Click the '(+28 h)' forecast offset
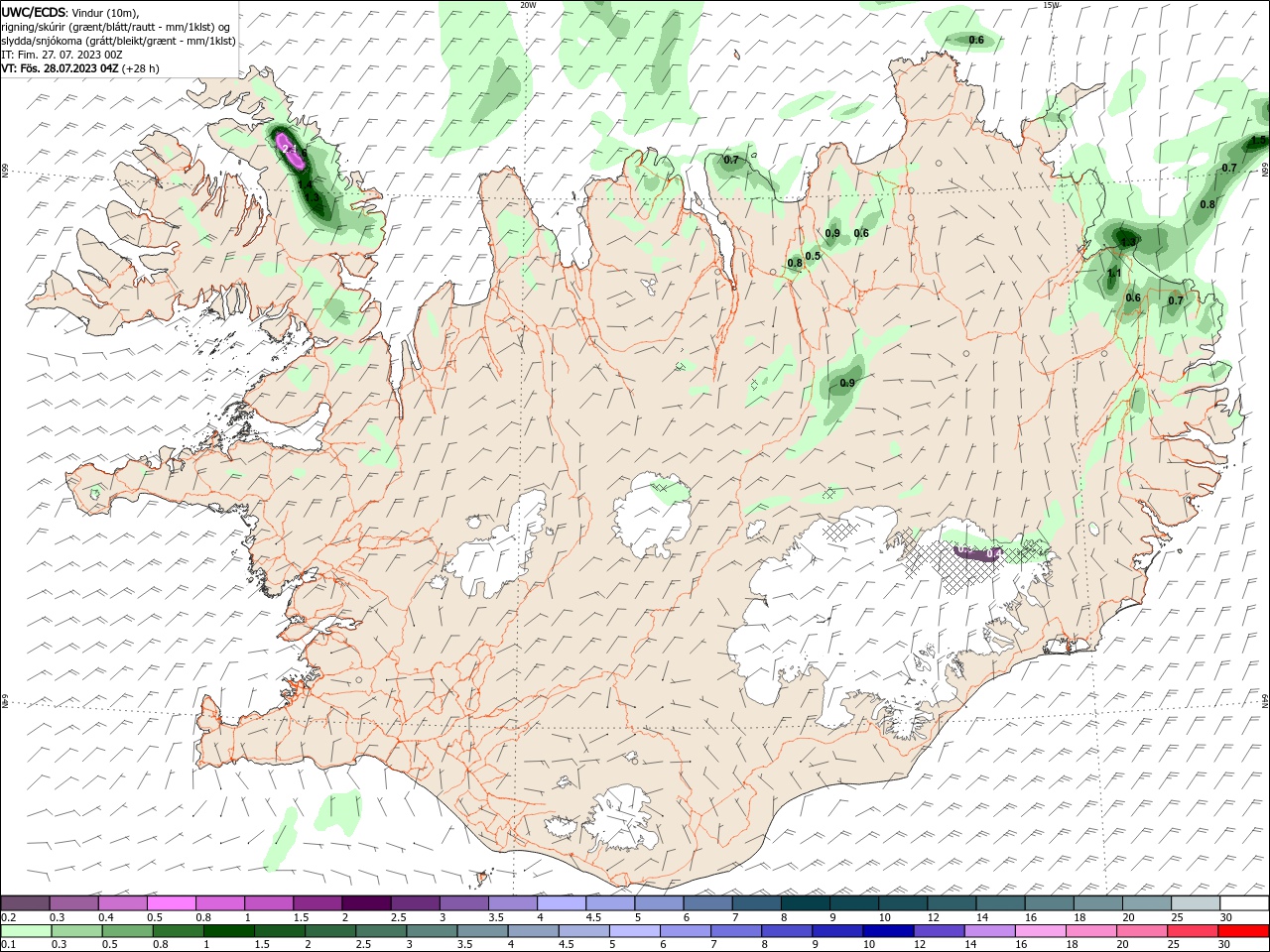 [x=140, y=68]
